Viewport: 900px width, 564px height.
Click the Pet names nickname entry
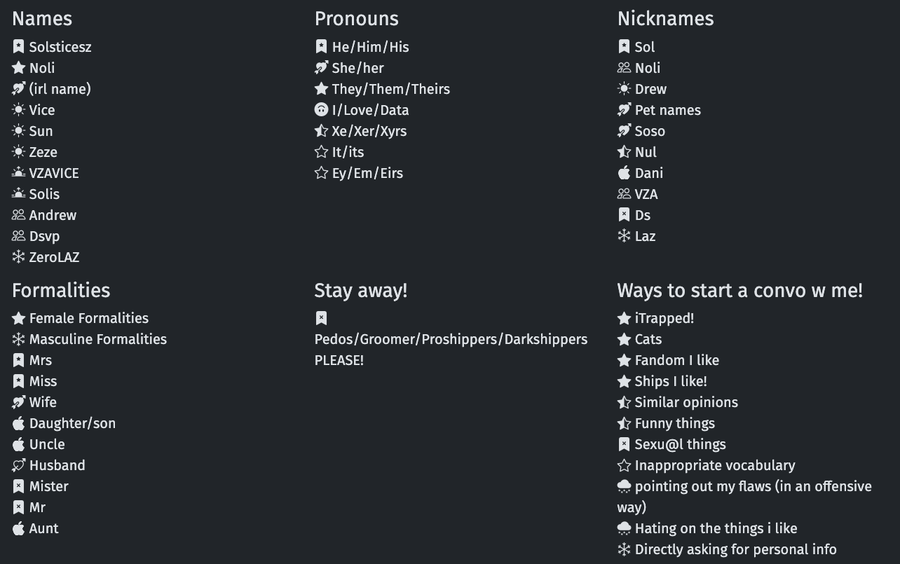667,110
